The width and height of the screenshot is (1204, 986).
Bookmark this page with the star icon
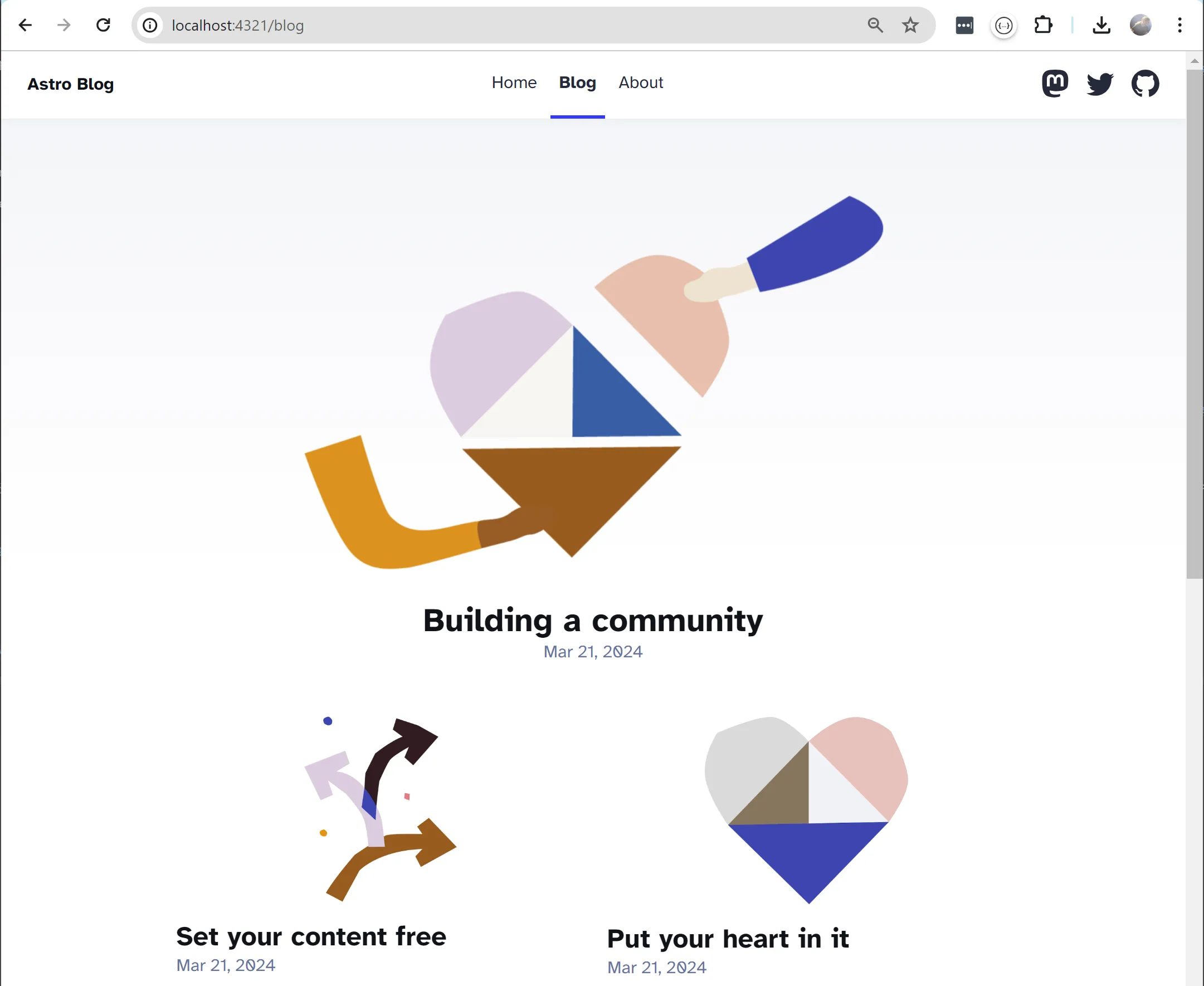(x=910, y=25)
